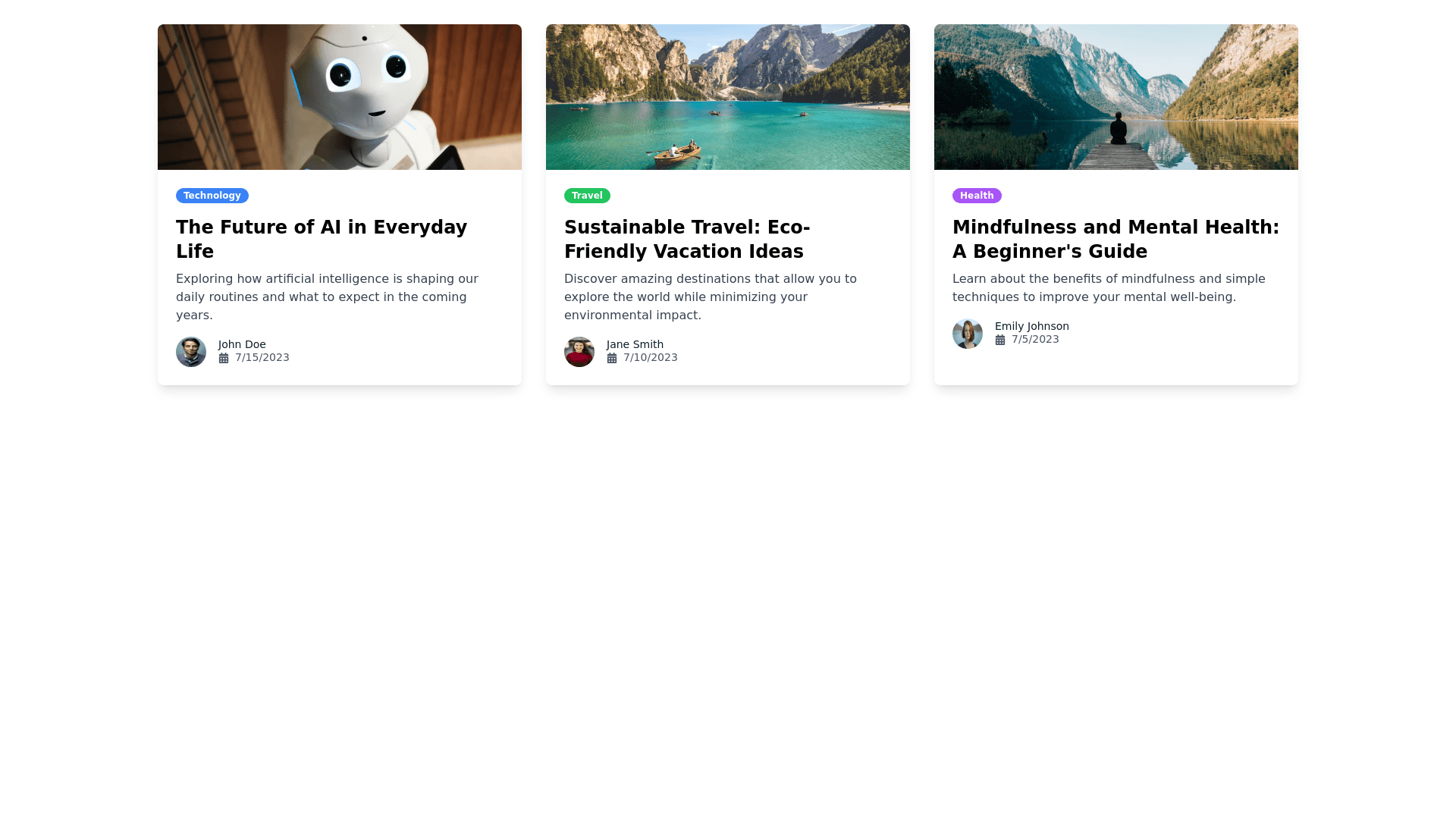Click calendar icon beside 7/10/2023 date
1456x819 pixels.
tap(612, 358)
